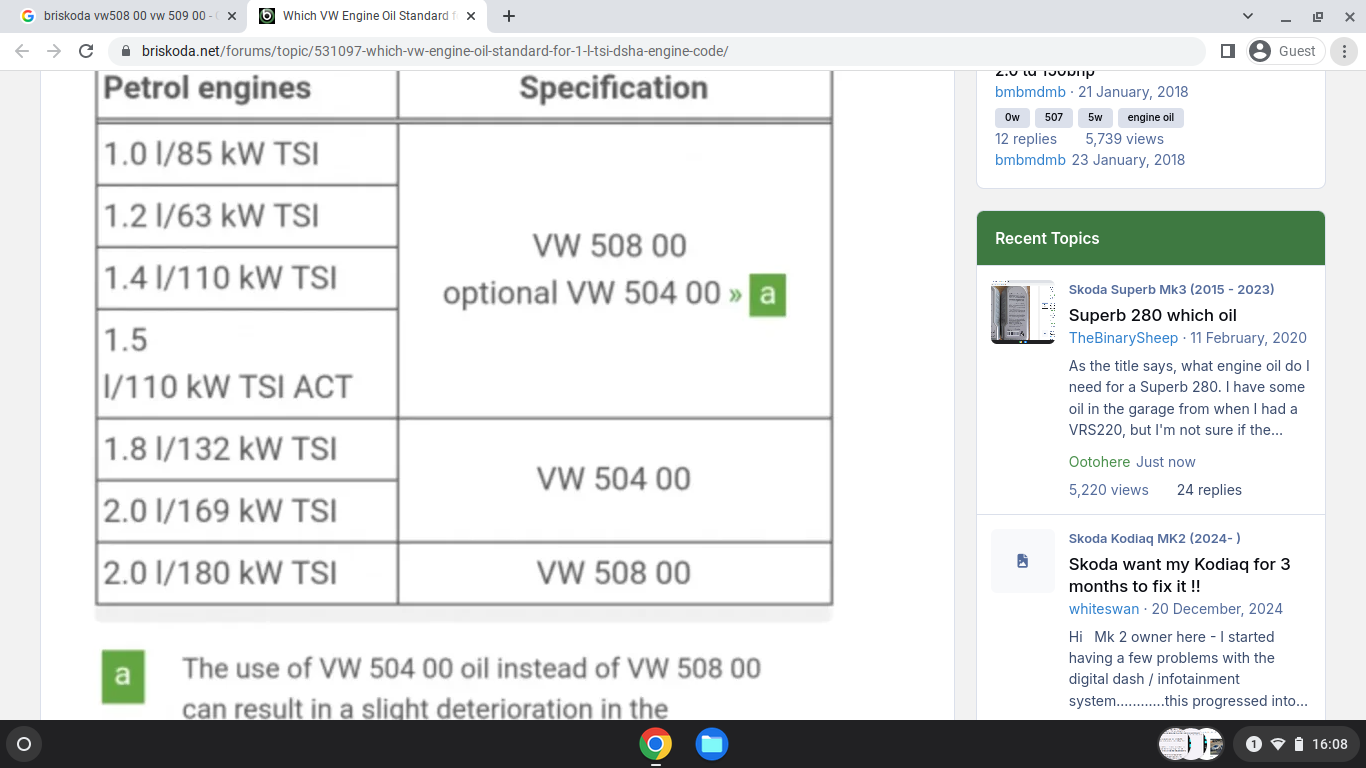Open the Guest profile menu

1285,51
